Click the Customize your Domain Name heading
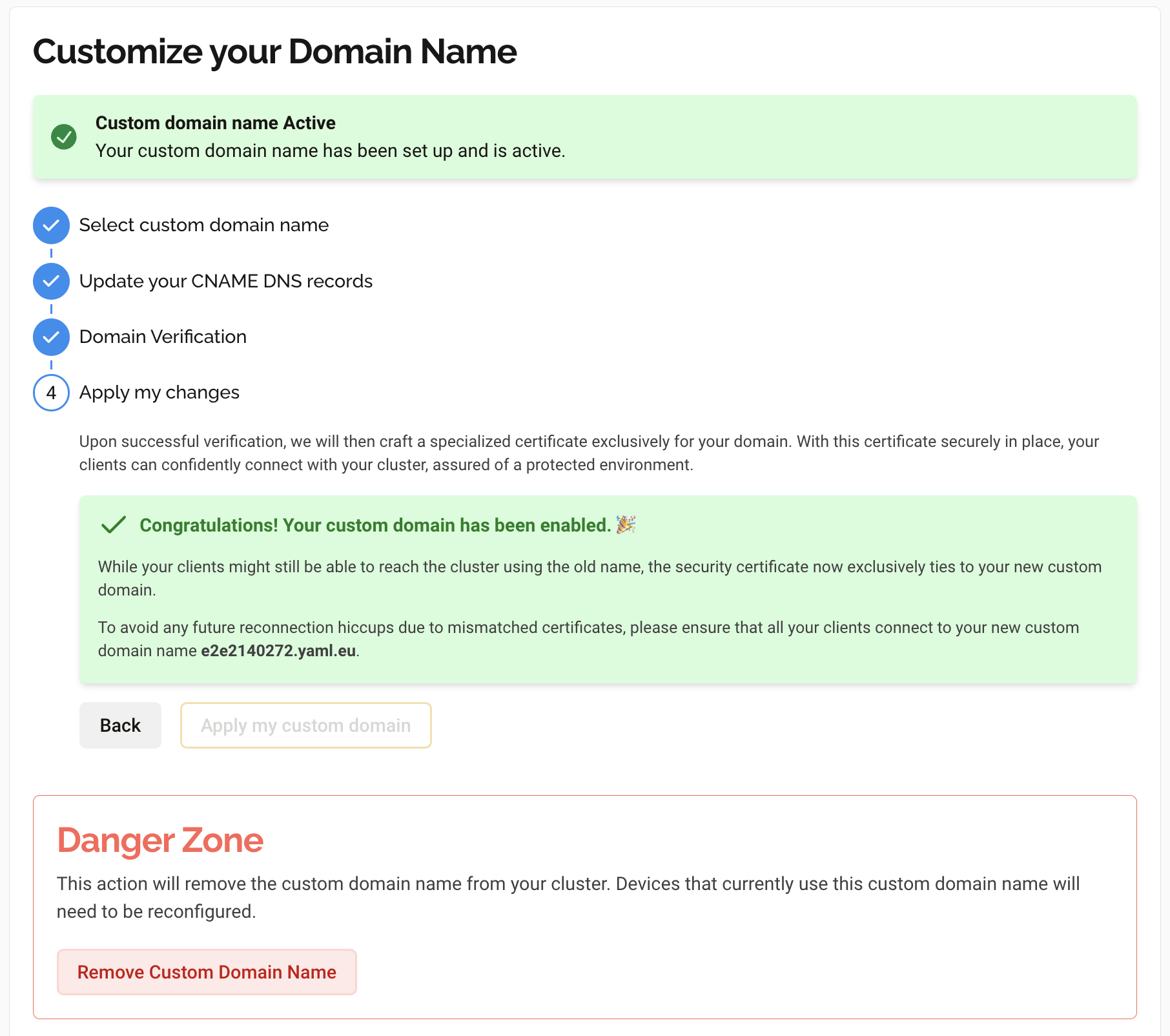 (x=275, y=52)
